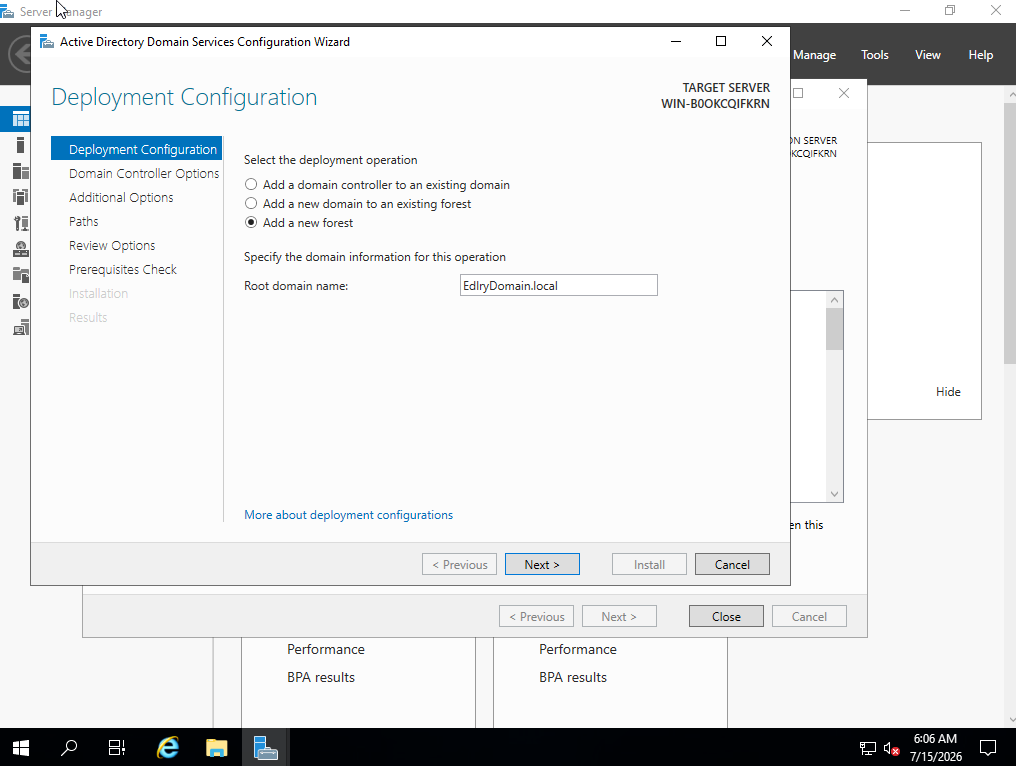Click the wizard title bar icon
The height and width of the screenshot is (766, 1016).
(47, 42)
